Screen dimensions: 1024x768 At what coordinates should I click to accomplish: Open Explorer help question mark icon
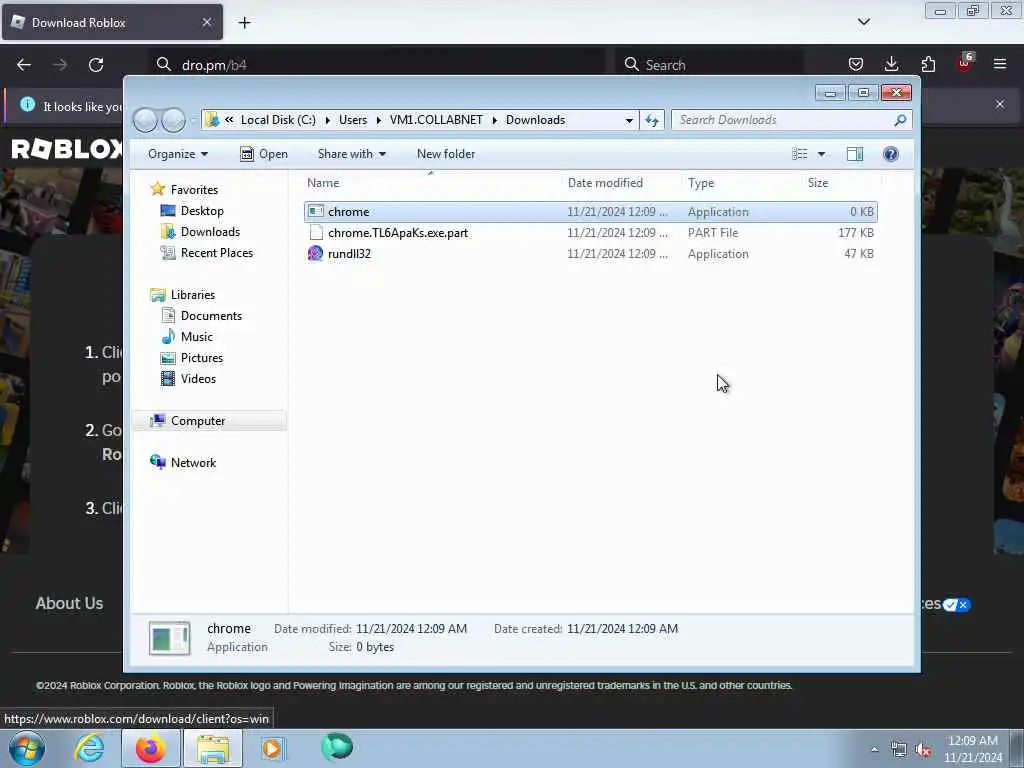(x=891, y=154)
